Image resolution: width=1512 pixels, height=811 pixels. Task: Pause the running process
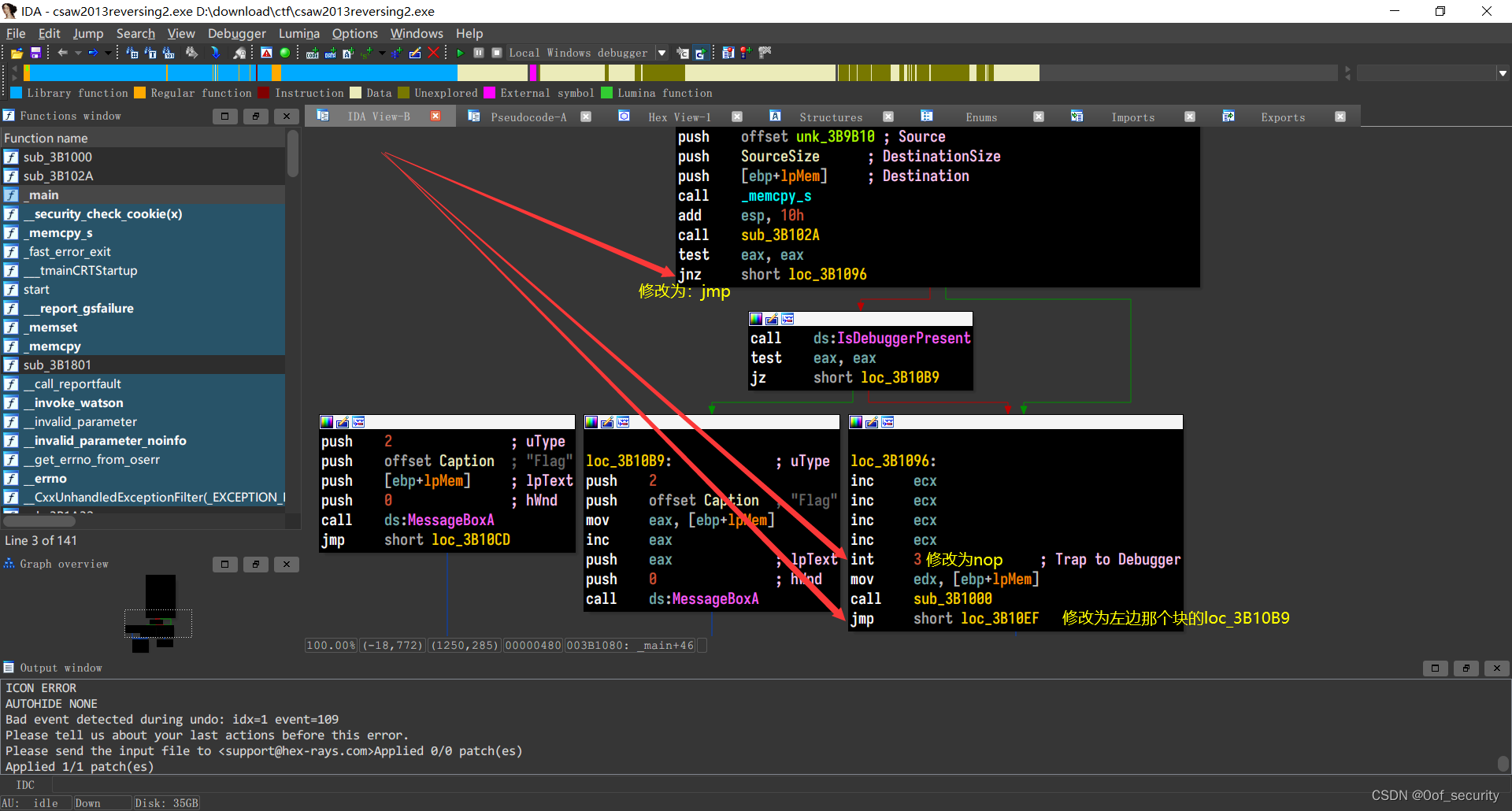tap(479, 52)
